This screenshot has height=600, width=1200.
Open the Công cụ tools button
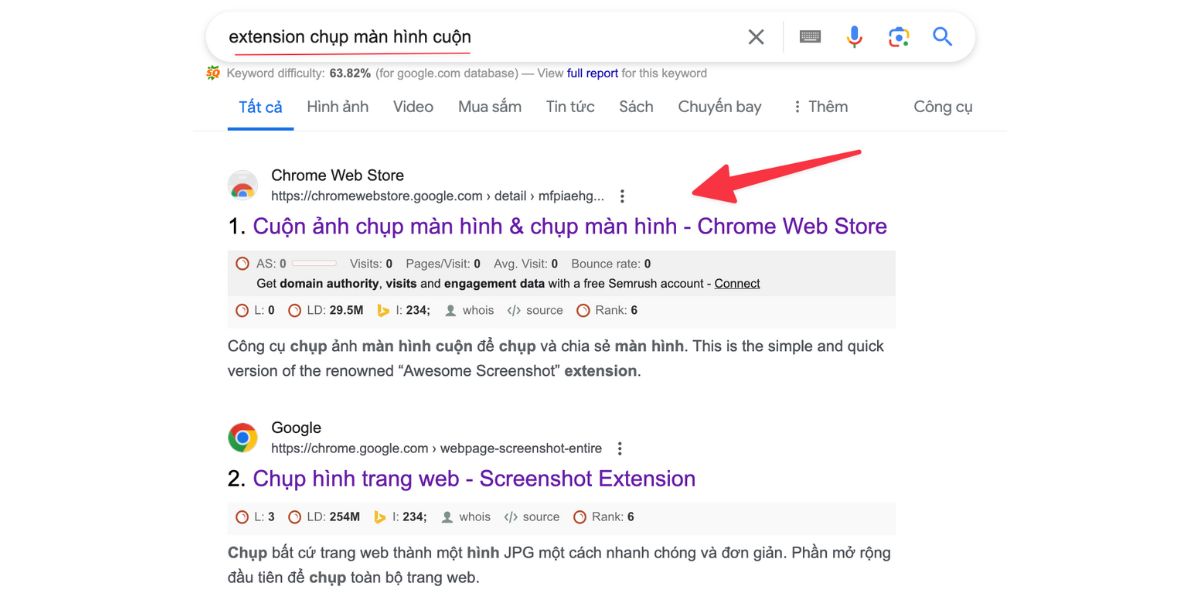(x=943, y=107)
